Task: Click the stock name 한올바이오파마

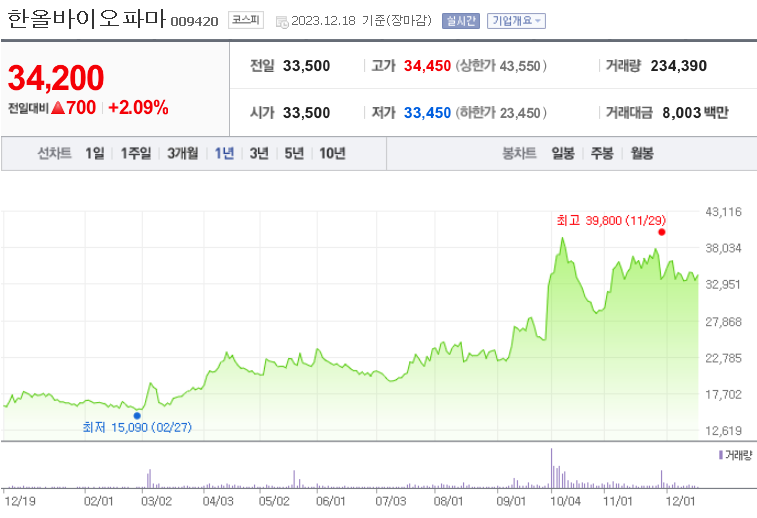Action: pos(86,19)
